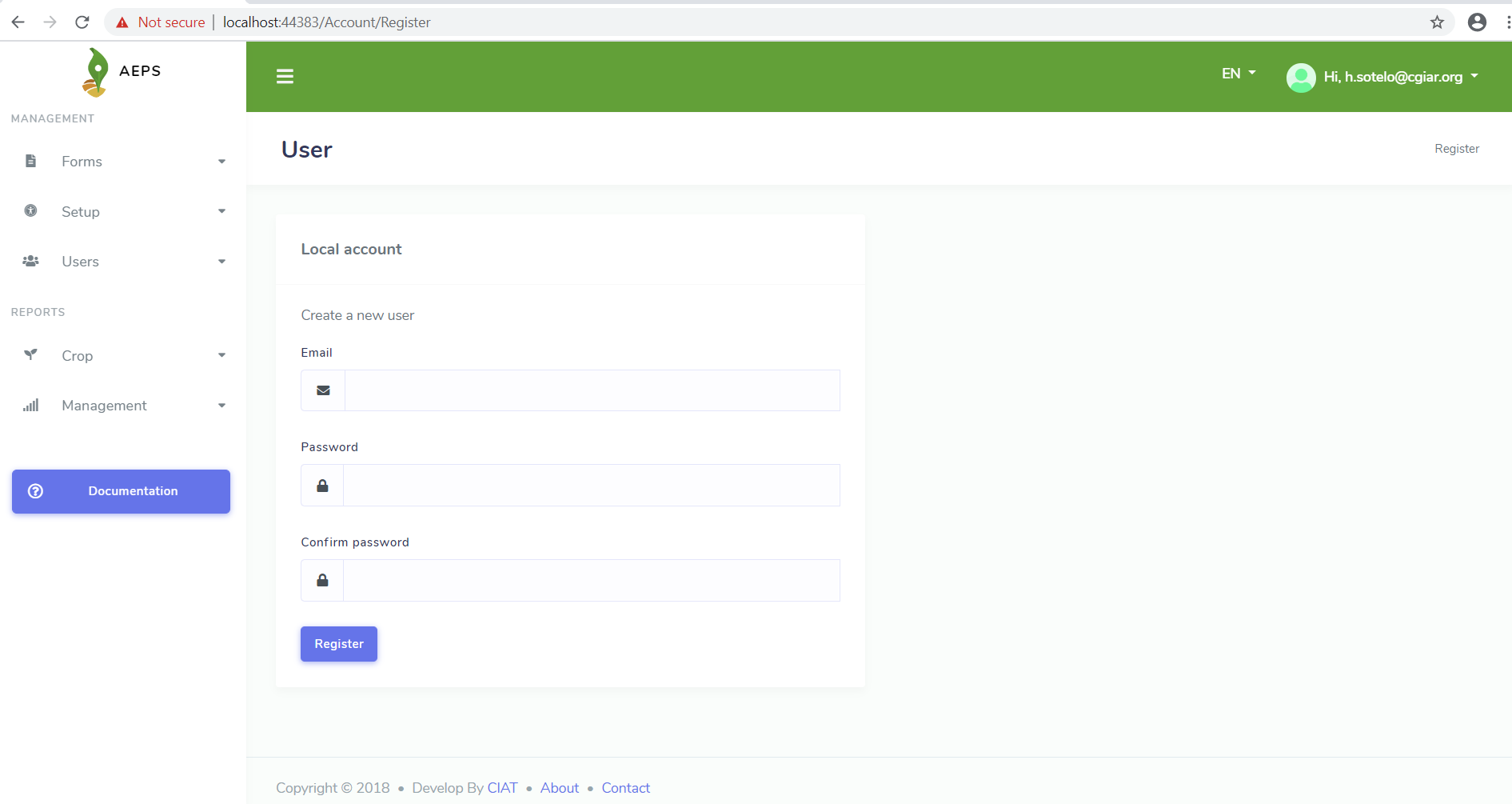This screenshot has height=804, width=1512.
Task: Open the Management reports menu
Action: coord(123,406)
